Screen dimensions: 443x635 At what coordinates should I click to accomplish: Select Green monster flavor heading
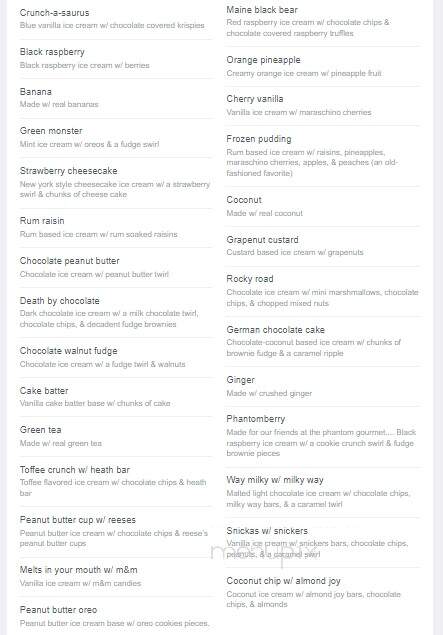51,131
